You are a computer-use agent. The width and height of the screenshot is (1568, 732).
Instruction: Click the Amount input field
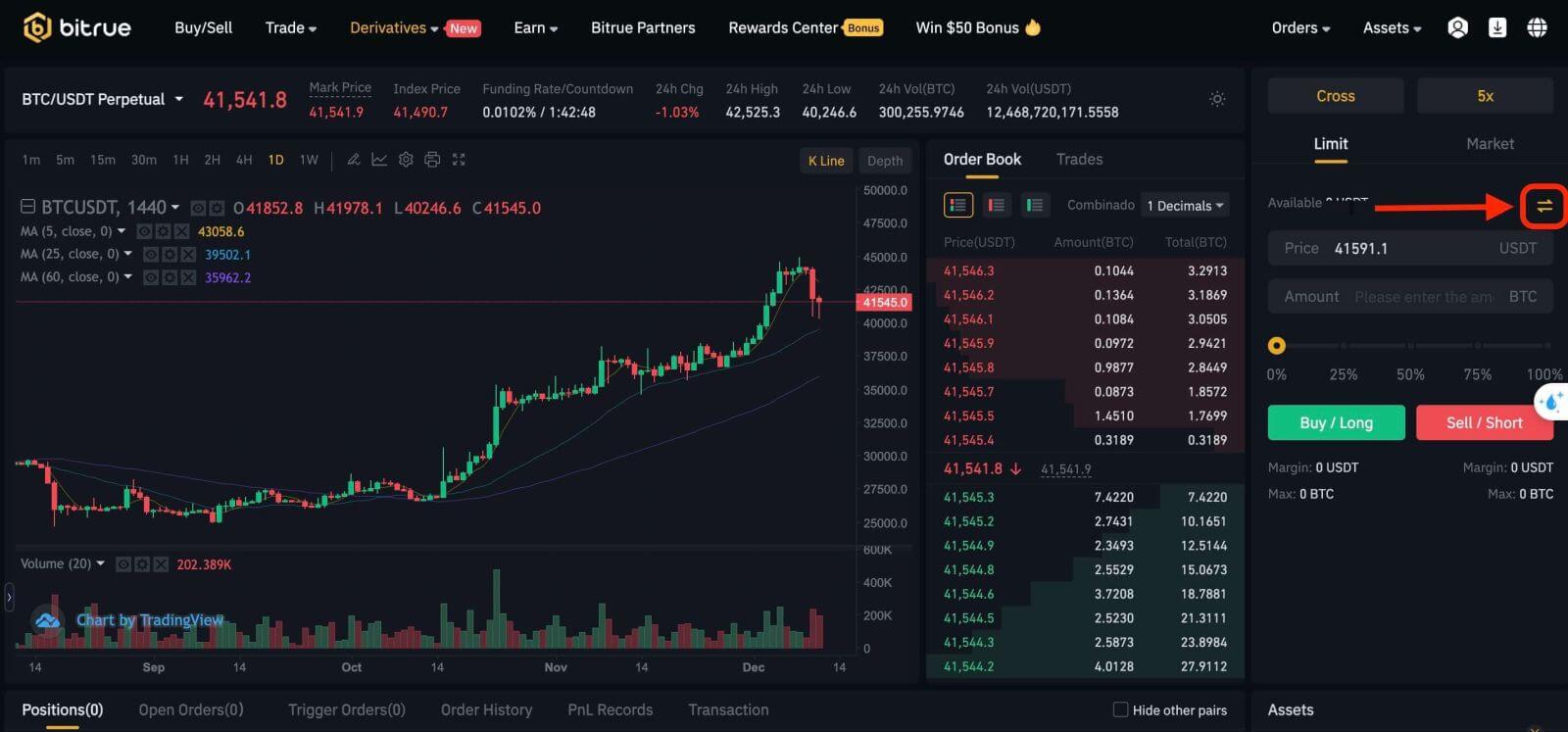tap(1410, 297)
